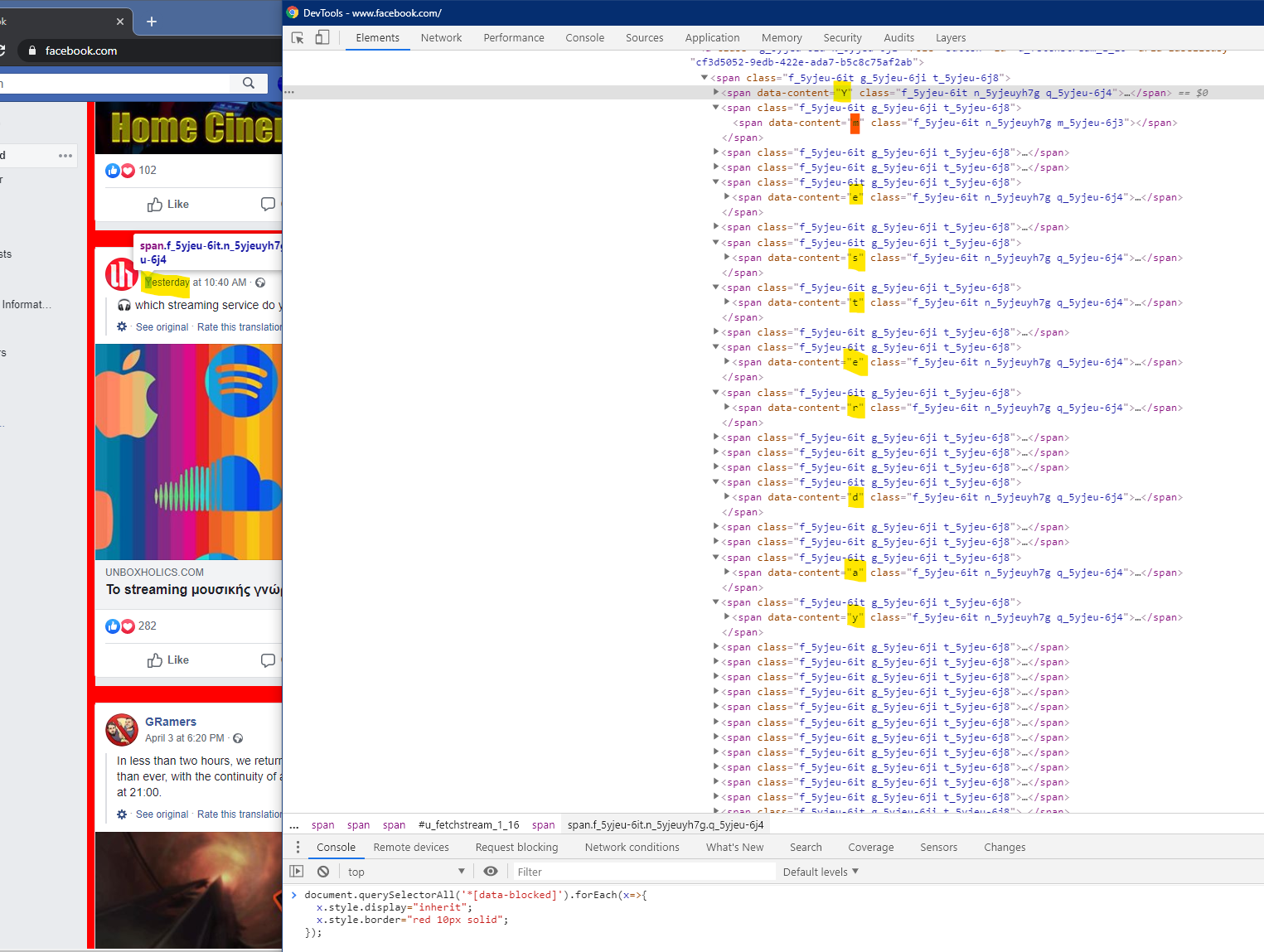Select the inspect element picker icon

click(296, 37)
